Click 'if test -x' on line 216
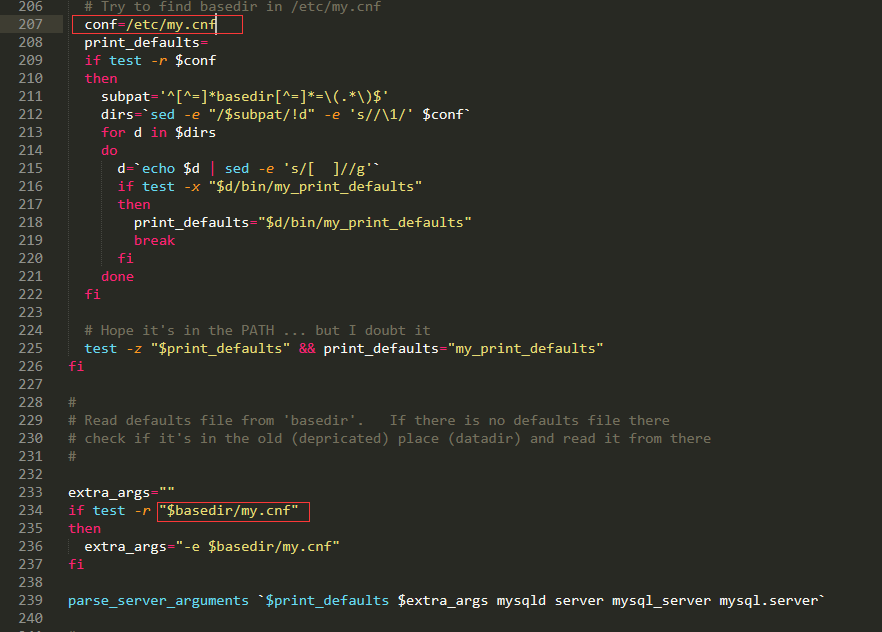Viewport: 882px width, 632px height. pos(269,187)
